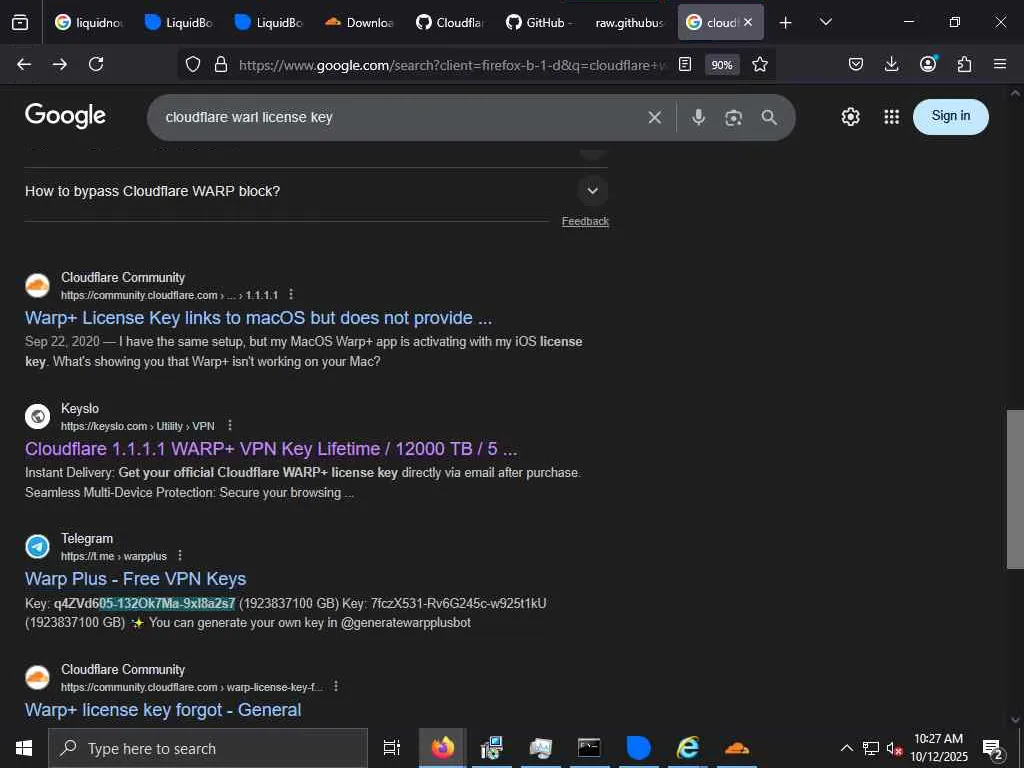Open the notification center icon
This screenshot has width=1024, height=768.
click(992, 749)
